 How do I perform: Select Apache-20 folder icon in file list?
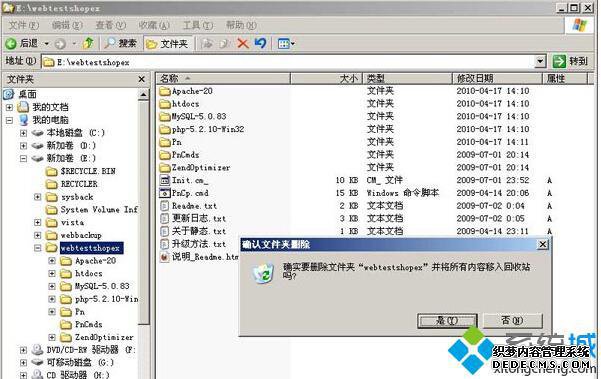[x=165, y=91]
